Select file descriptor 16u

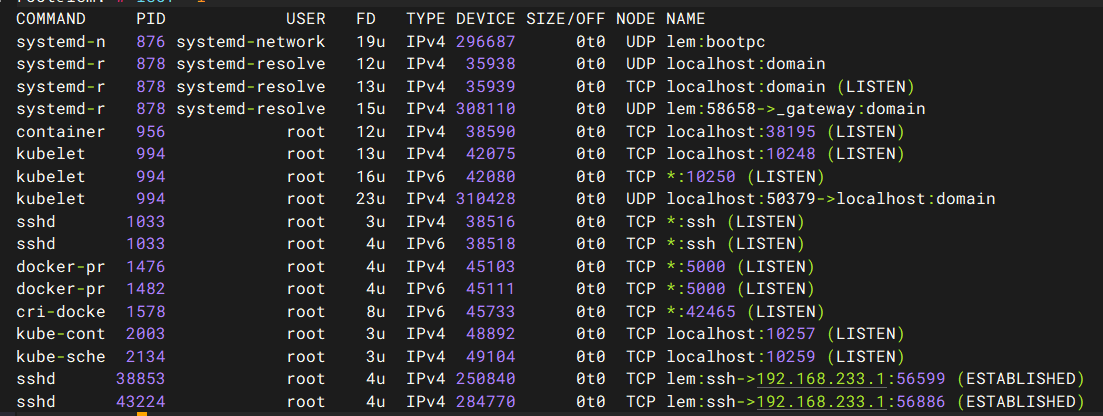coord(371,177)
